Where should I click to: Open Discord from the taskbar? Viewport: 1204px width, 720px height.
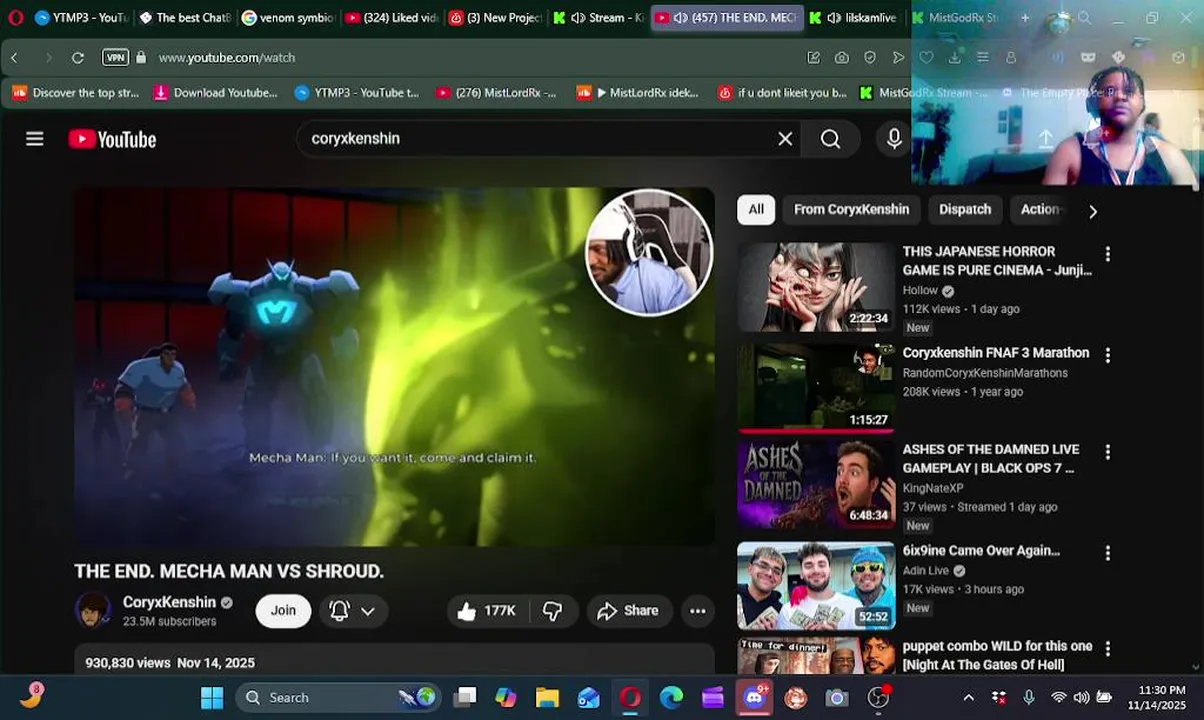pyautogui.click(x=754, y=698)
